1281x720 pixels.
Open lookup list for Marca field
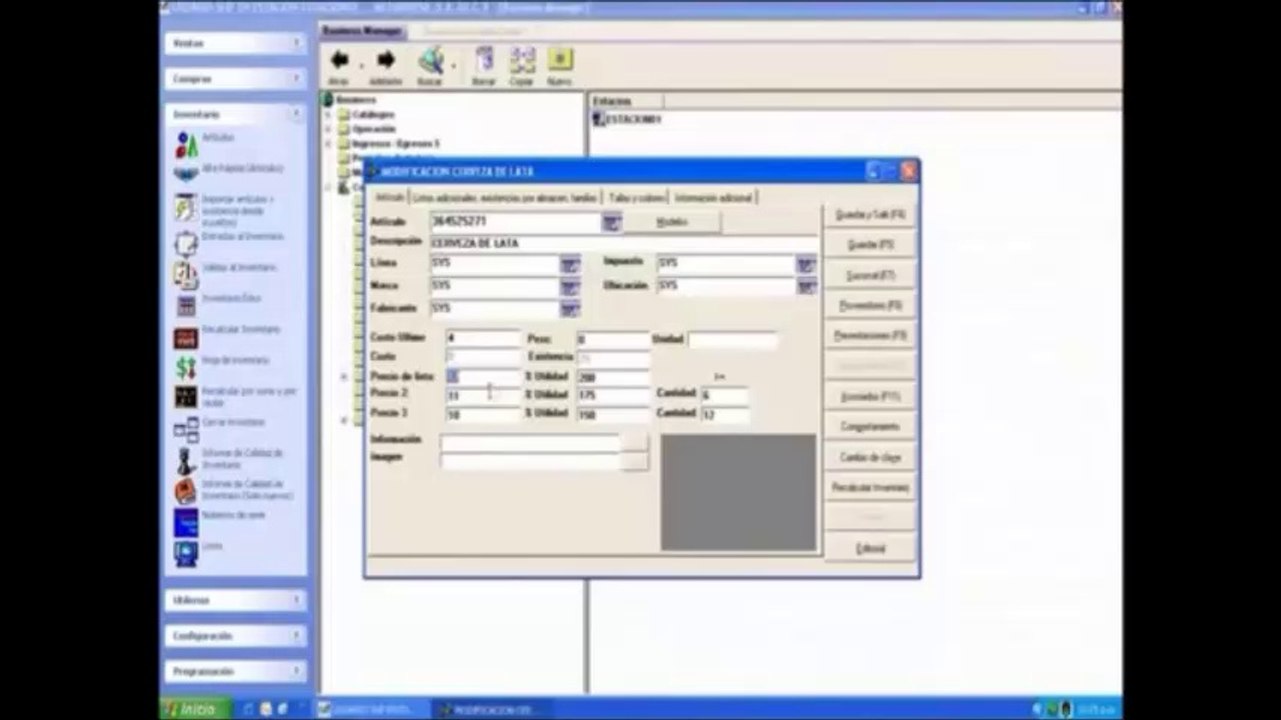point(569,287)
